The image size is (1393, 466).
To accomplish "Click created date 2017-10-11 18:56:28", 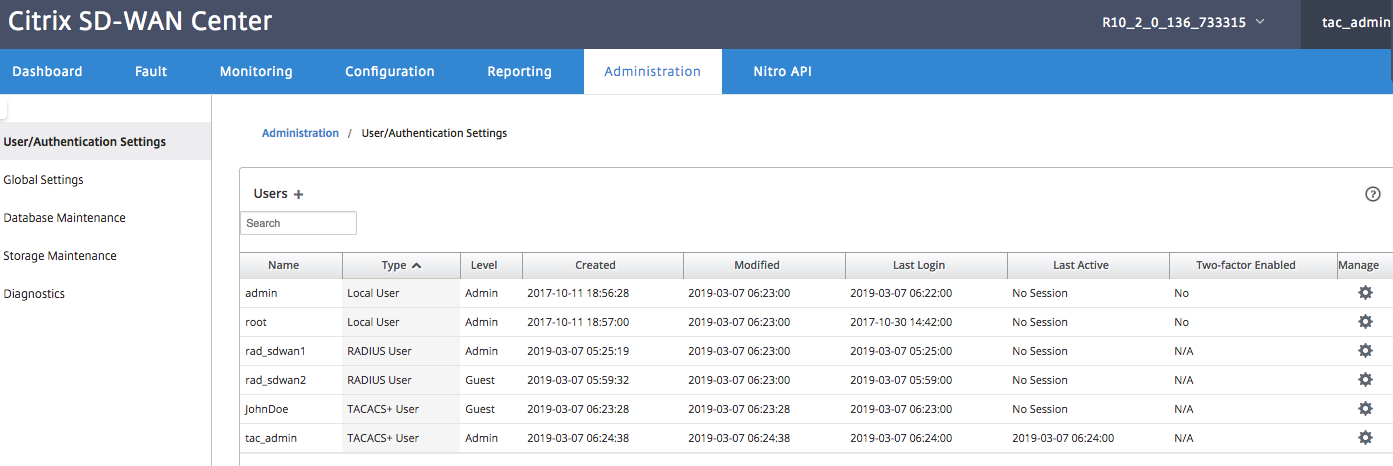I will point(578,293).
